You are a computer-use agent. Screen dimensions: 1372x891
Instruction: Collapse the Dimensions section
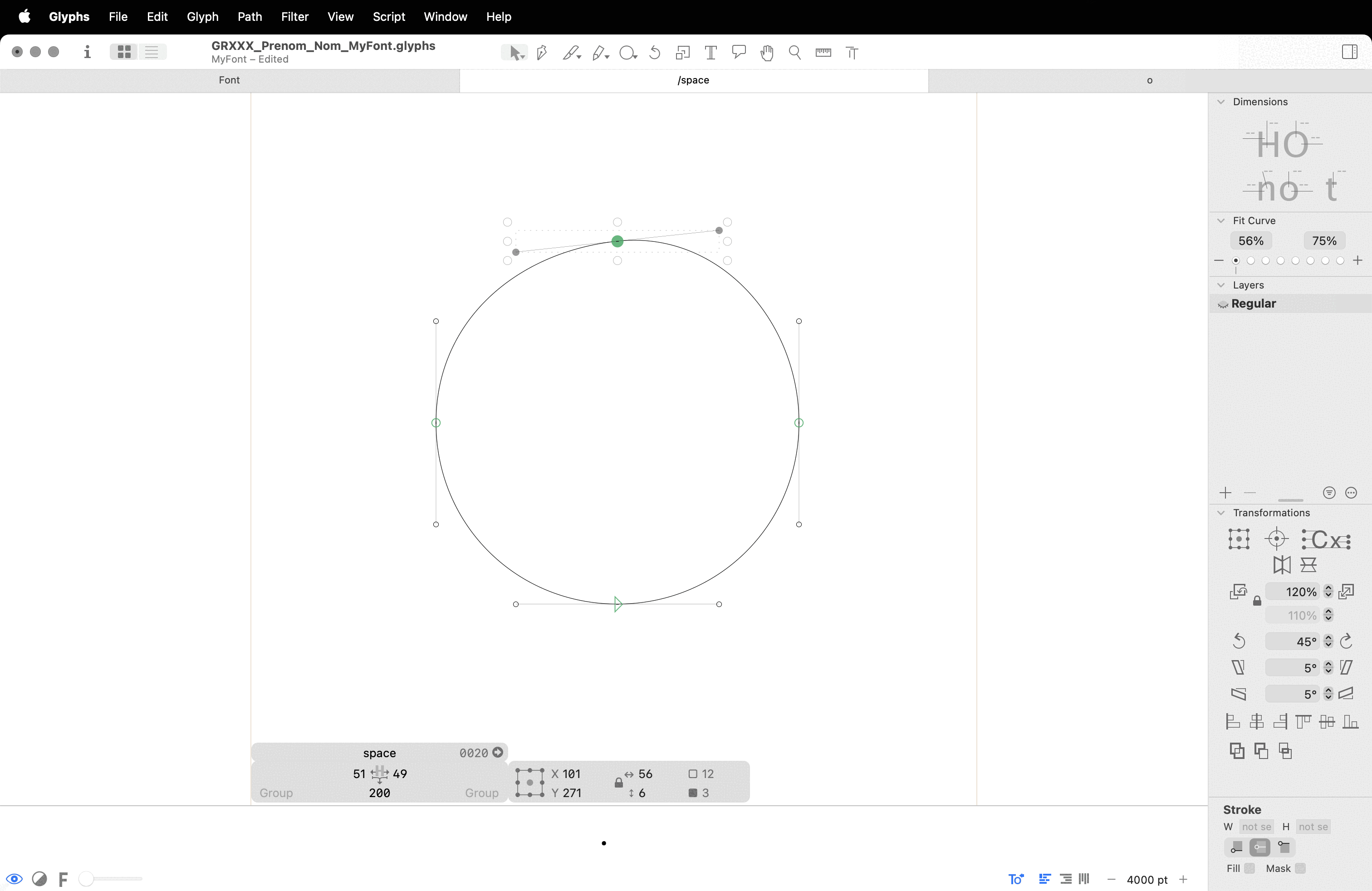tap(1220, 102)
